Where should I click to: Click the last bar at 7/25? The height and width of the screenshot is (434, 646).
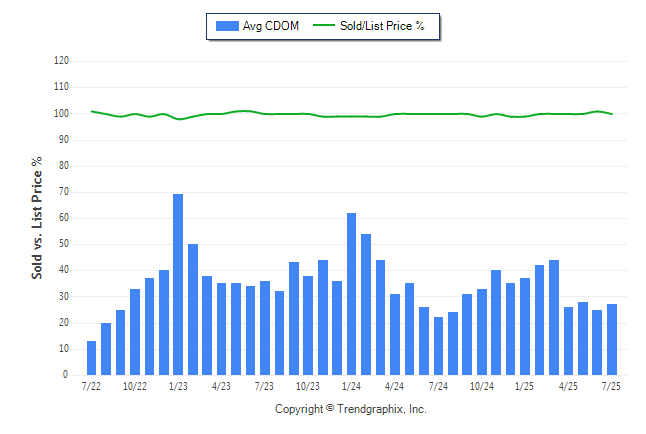(612, 339)
